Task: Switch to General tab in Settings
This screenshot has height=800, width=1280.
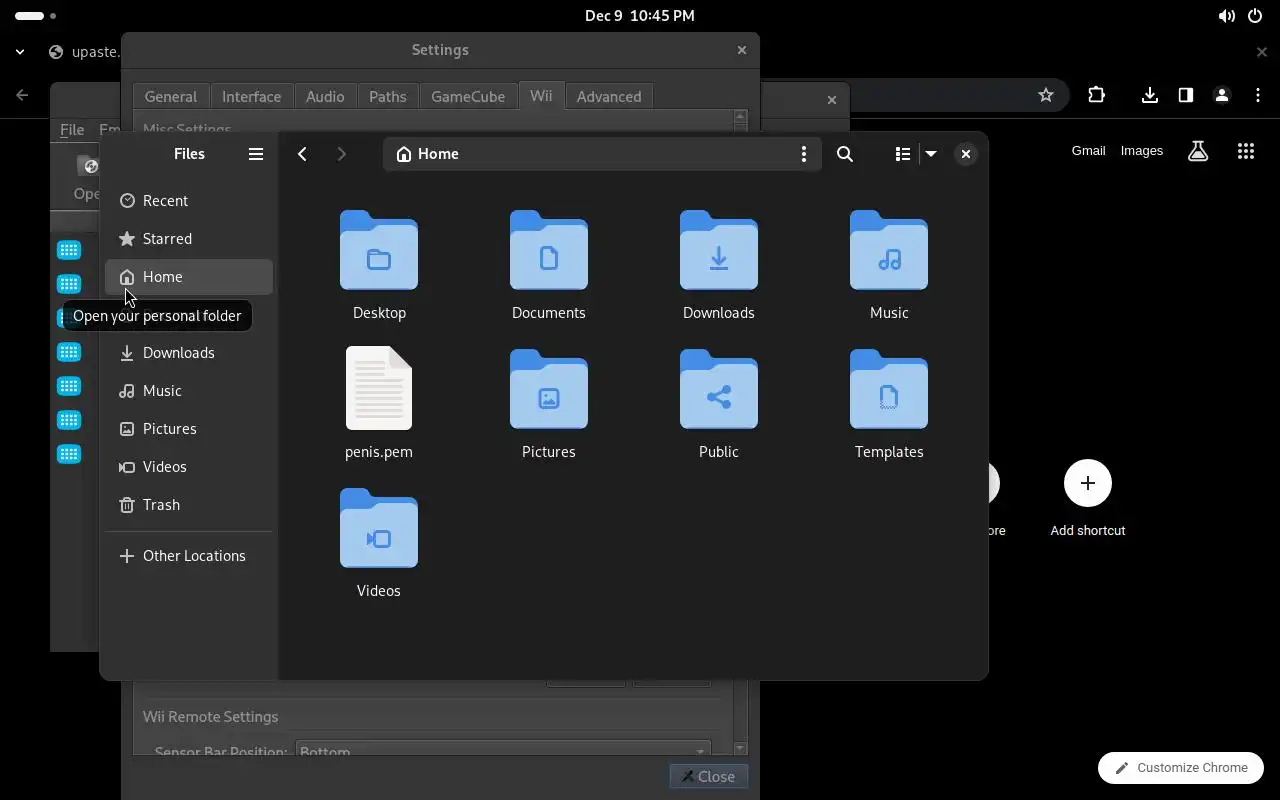Action: (171, 97)
